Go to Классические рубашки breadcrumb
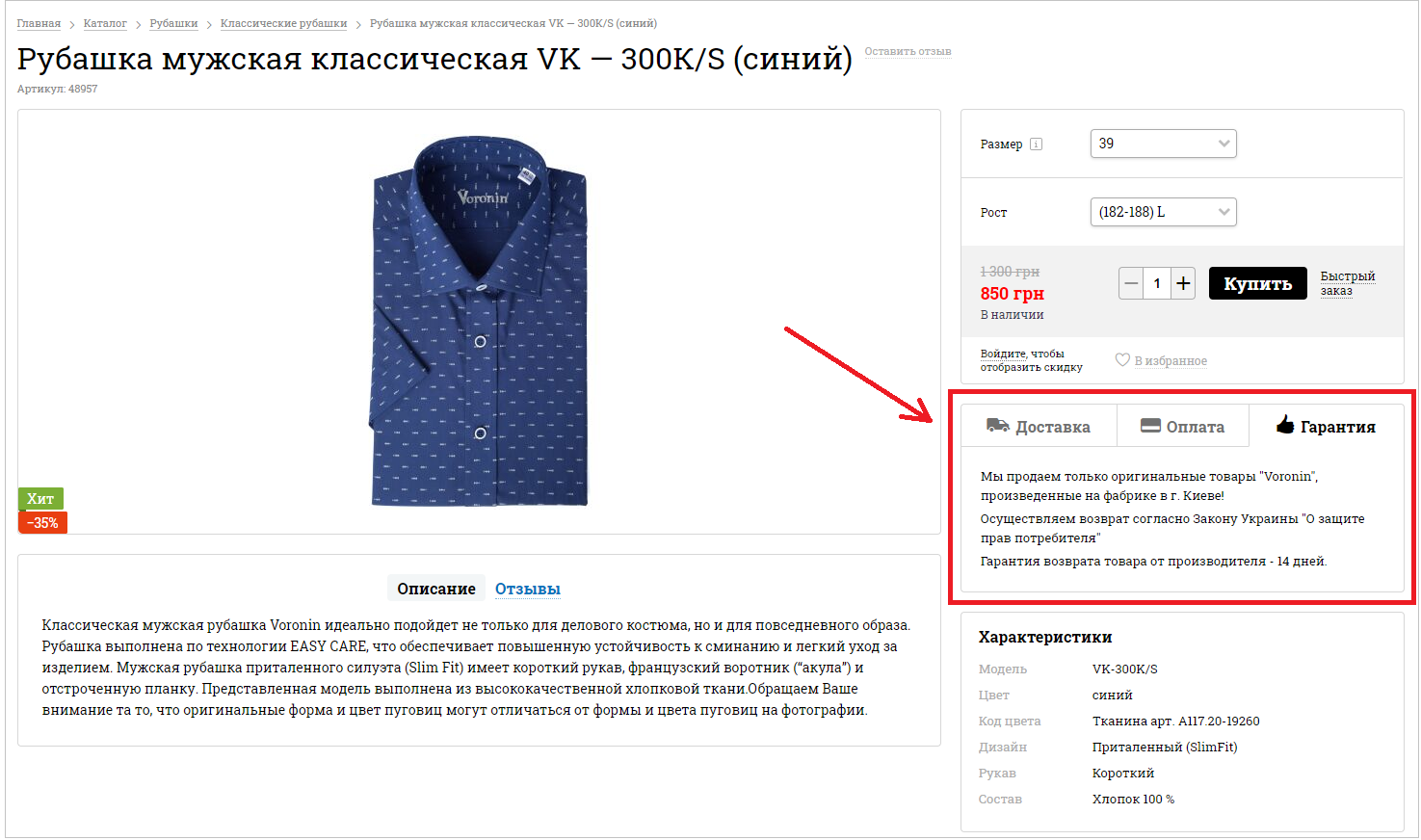Image resolution: width=1421 pixels, height=840 pixels. (x=283, y=23)
